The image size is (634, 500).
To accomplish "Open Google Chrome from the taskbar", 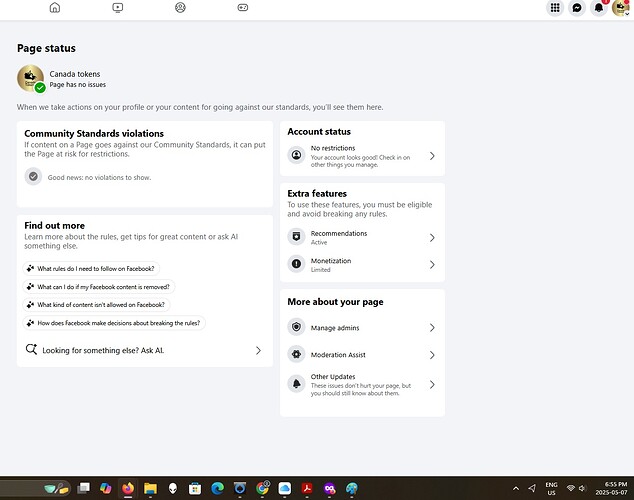I will click(262, 488).
